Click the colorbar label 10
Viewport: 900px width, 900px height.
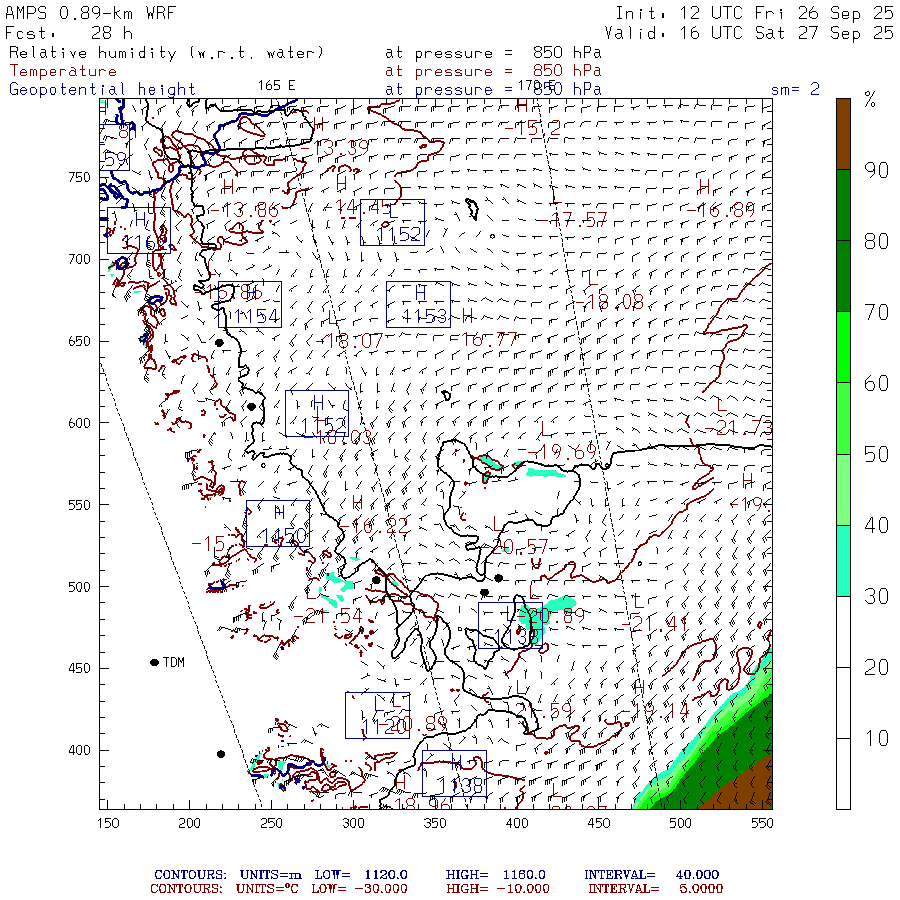coord(876,739)
